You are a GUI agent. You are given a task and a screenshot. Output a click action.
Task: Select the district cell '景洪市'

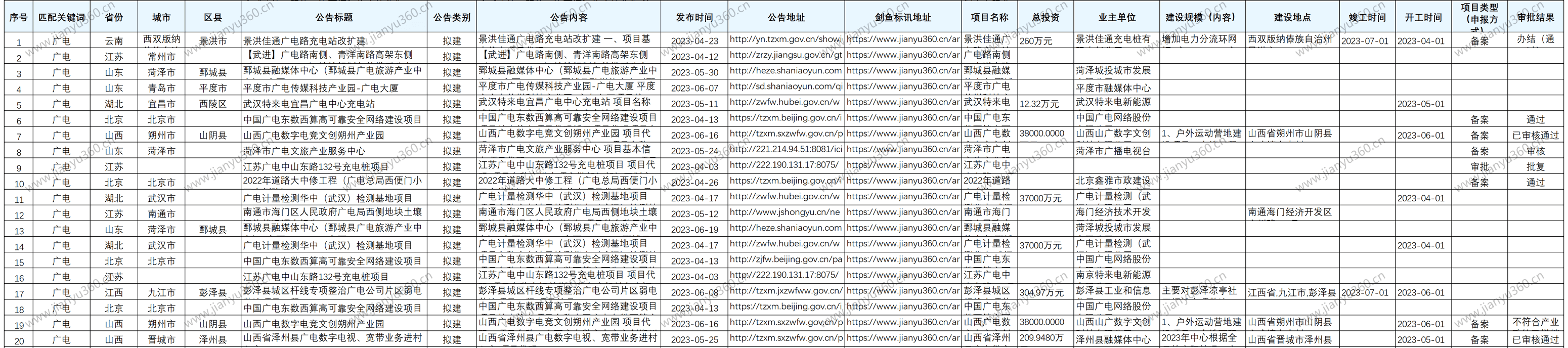tap(213, 41)
